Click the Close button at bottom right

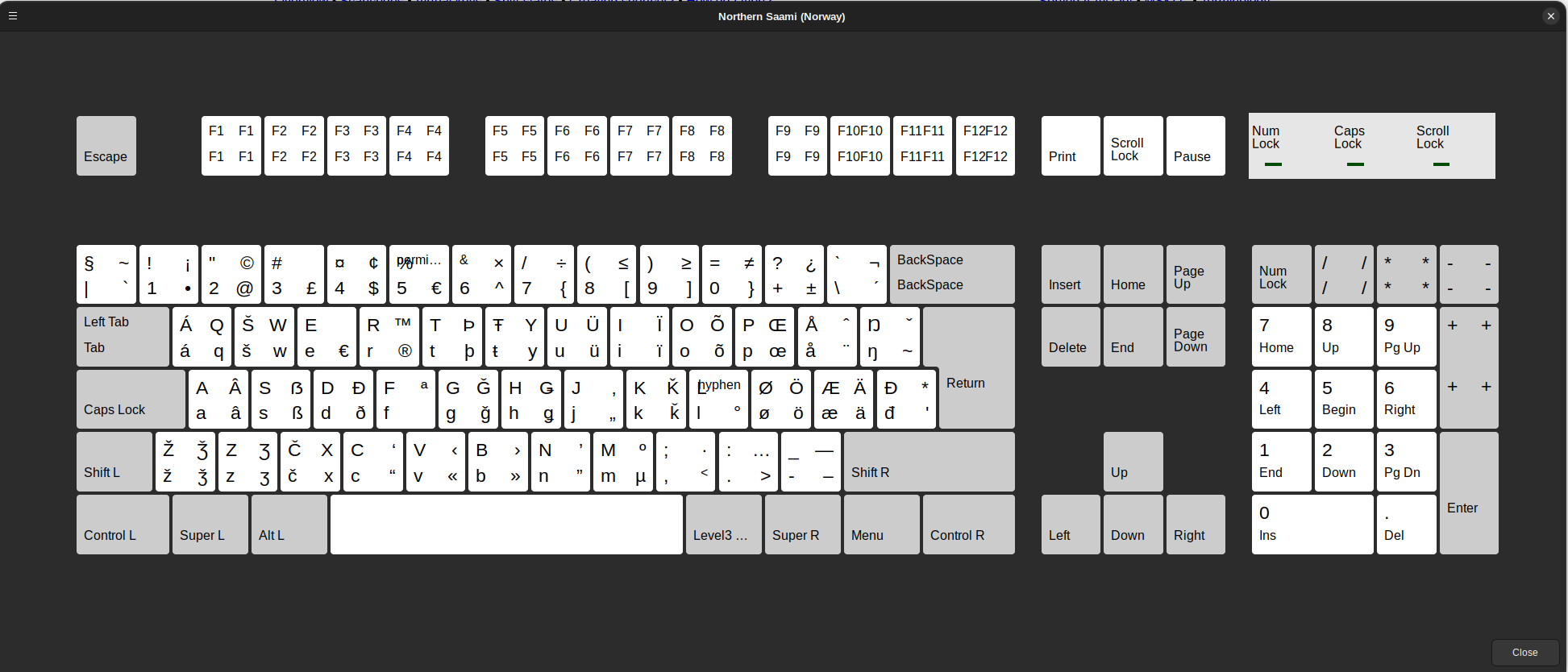[x=1524, y=653]
